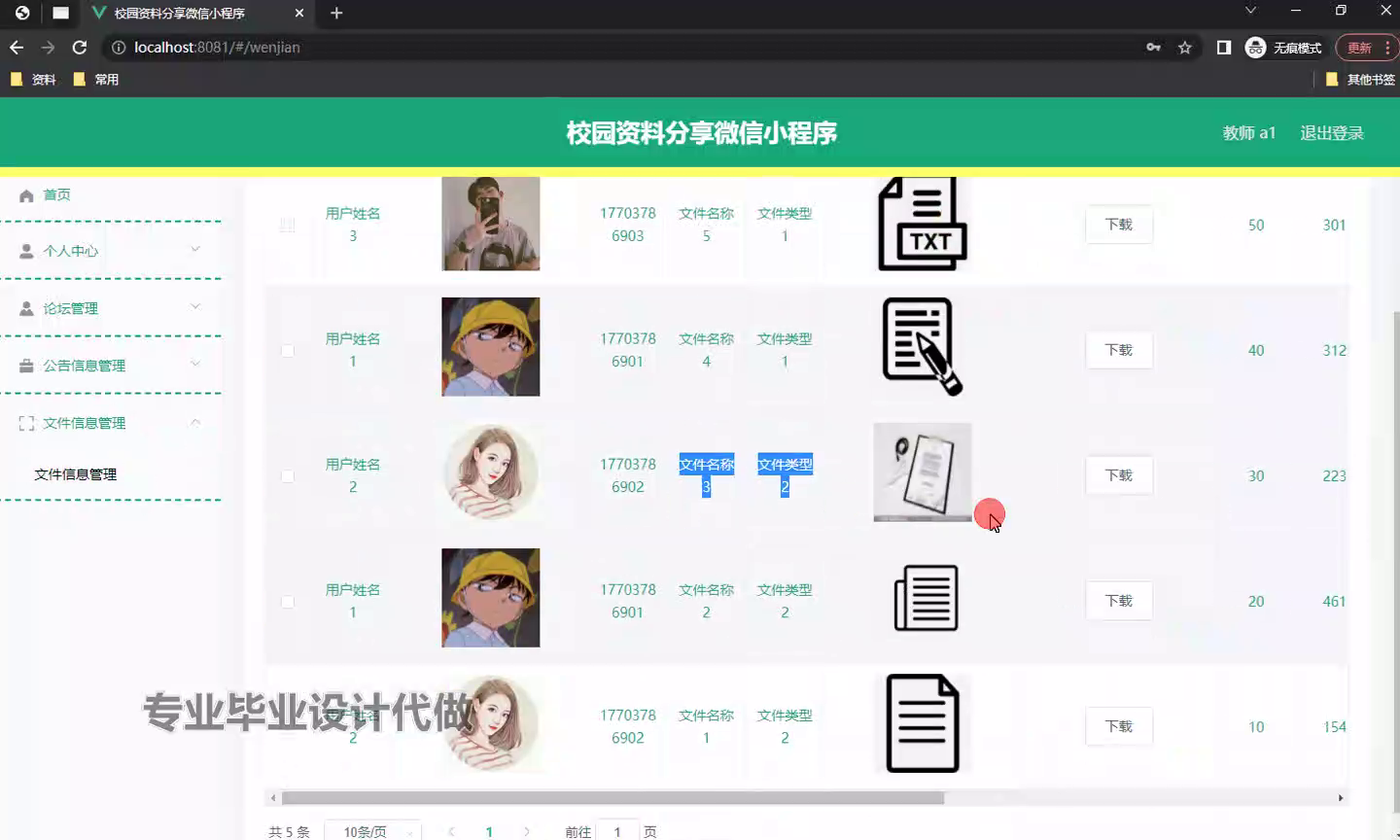
Task: Open the 常用 bookmarks folder
Action: point(96,80)
